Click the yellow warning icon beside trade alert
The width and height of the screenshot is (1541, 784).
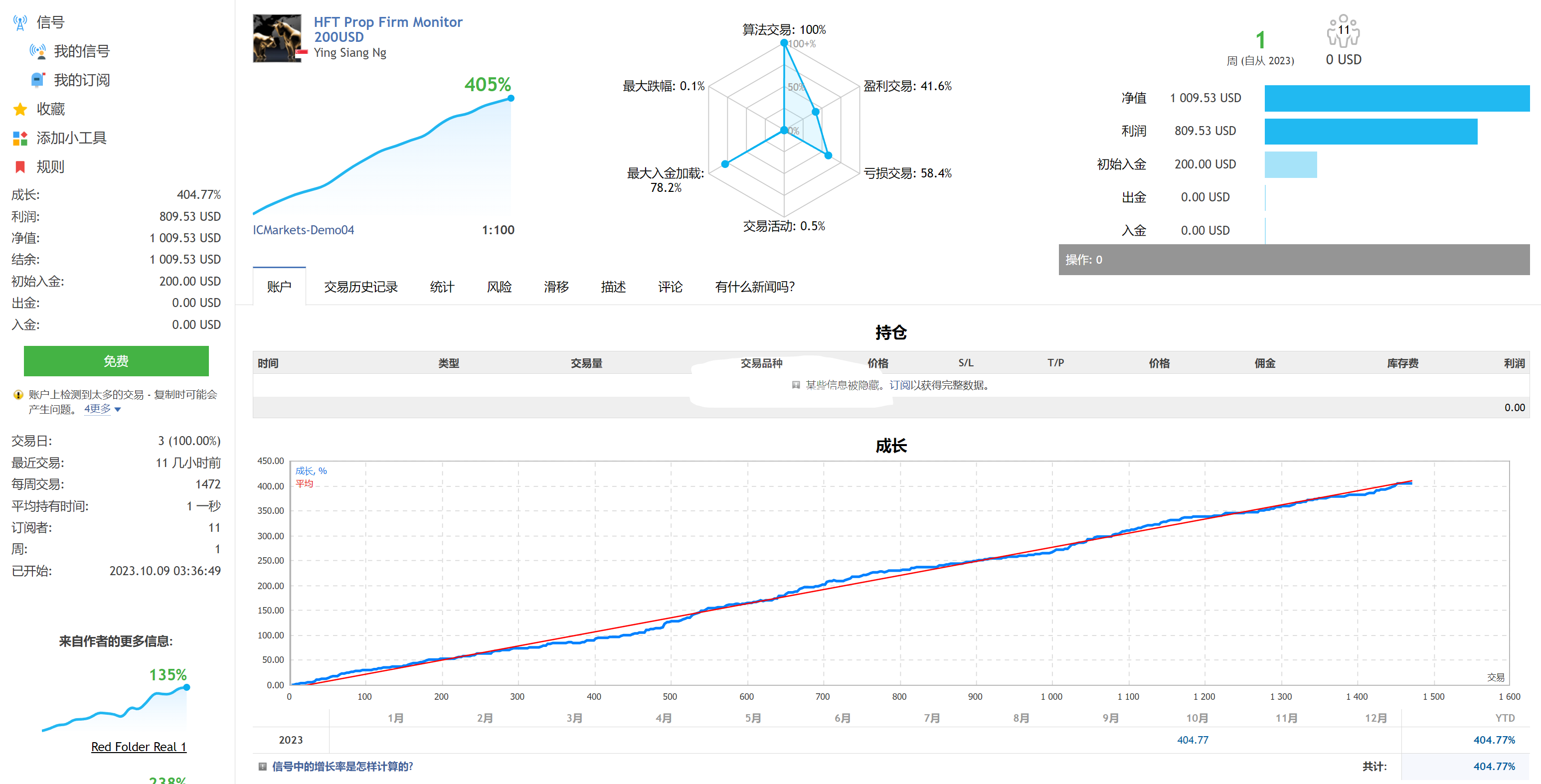[x=18, y=395]
